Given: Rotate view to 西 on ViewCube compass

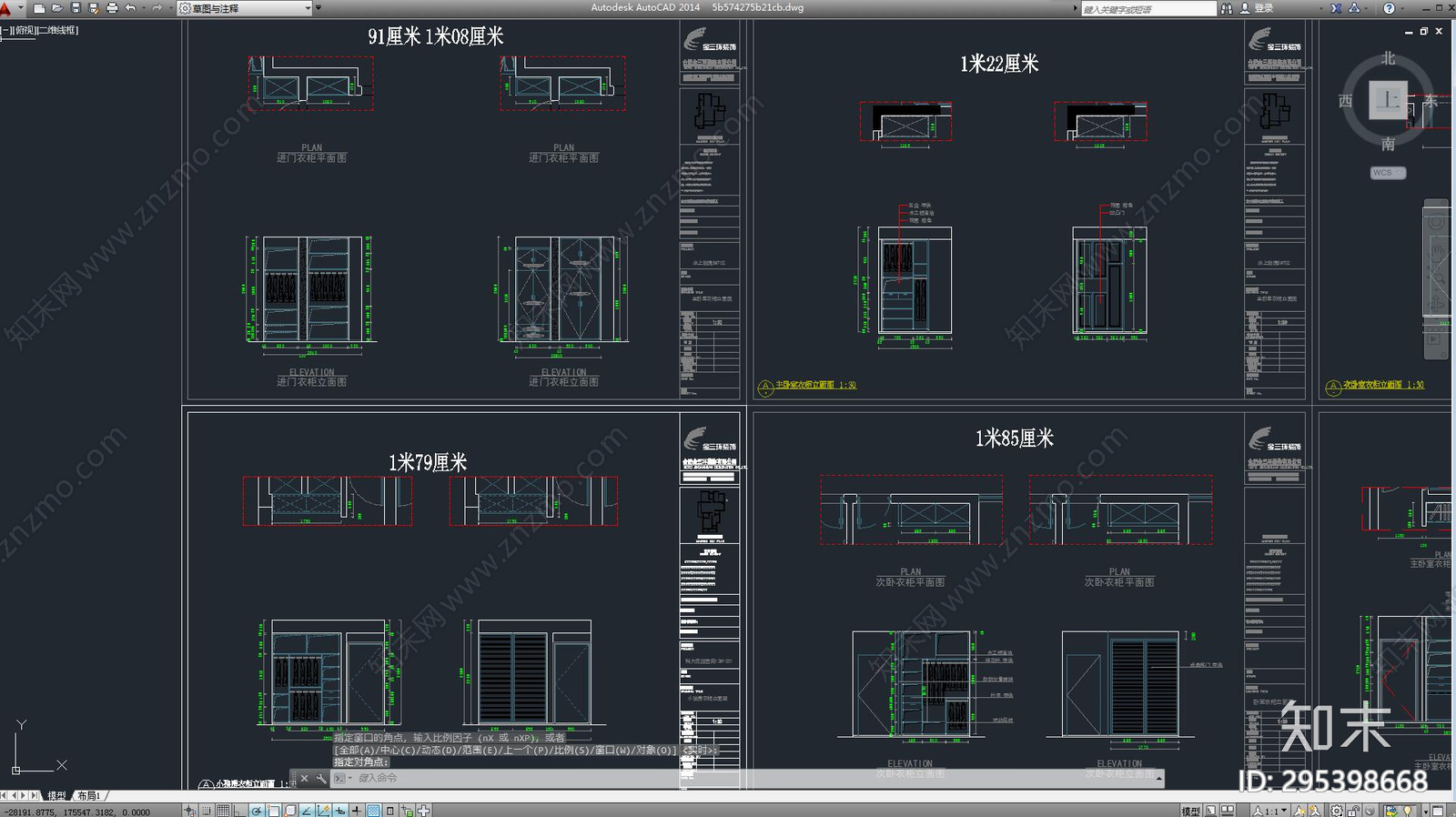Looking at the screenshot, I should point(1346,101).
